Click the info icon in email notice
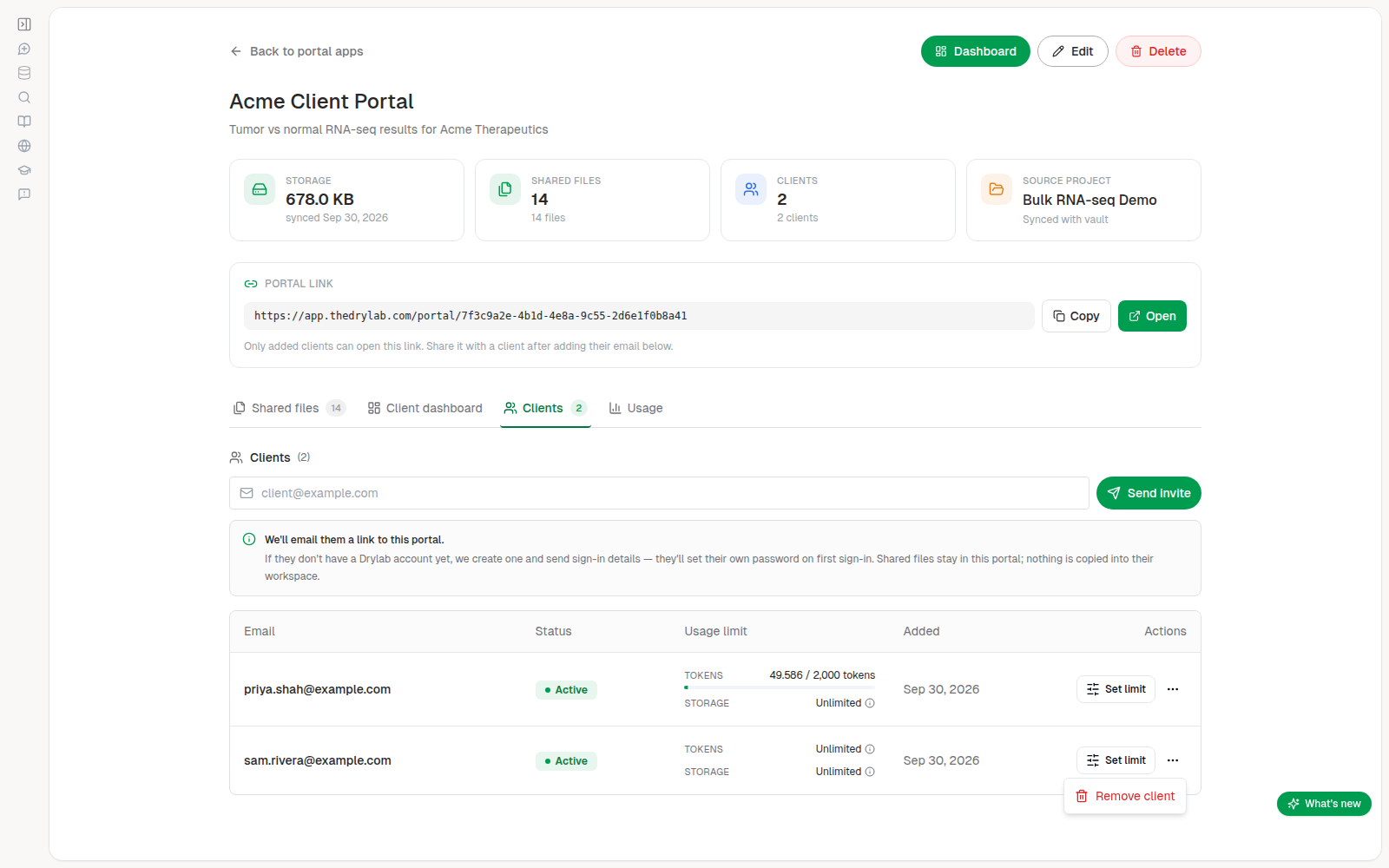Image resolution: width=1389 pixels, height=868 pixels. [249, 539]
